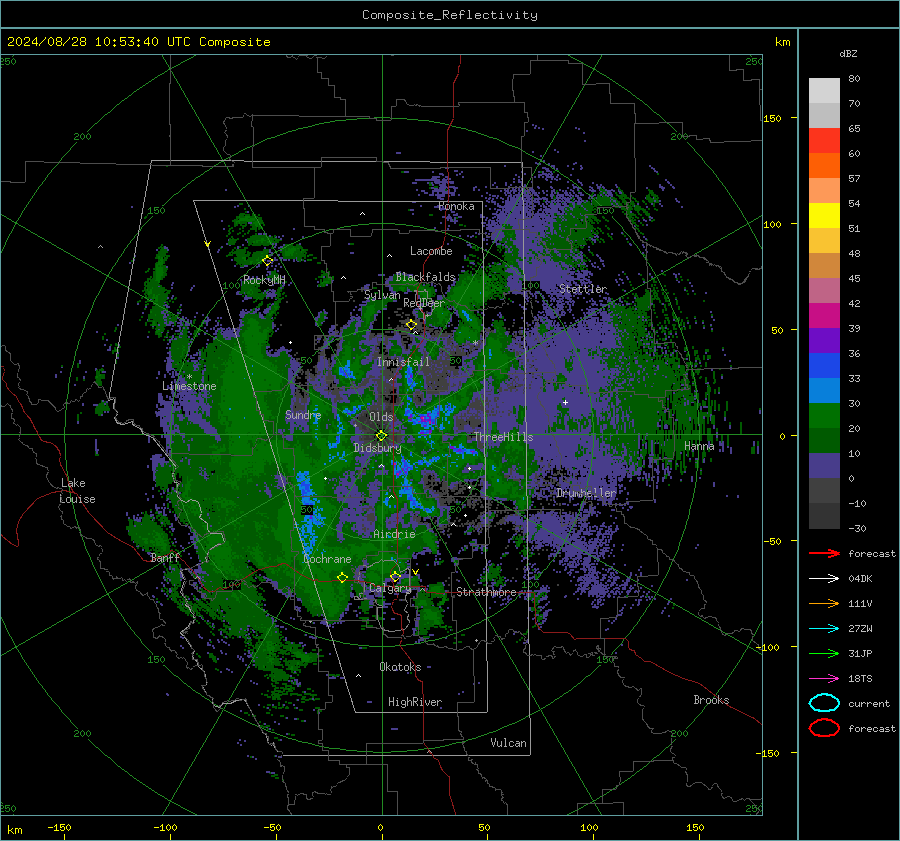The width and height of the screenshot is (900, 841).
Task: Click the Lake Louise label
Action: pyautogui.click(x=77, y=491)
